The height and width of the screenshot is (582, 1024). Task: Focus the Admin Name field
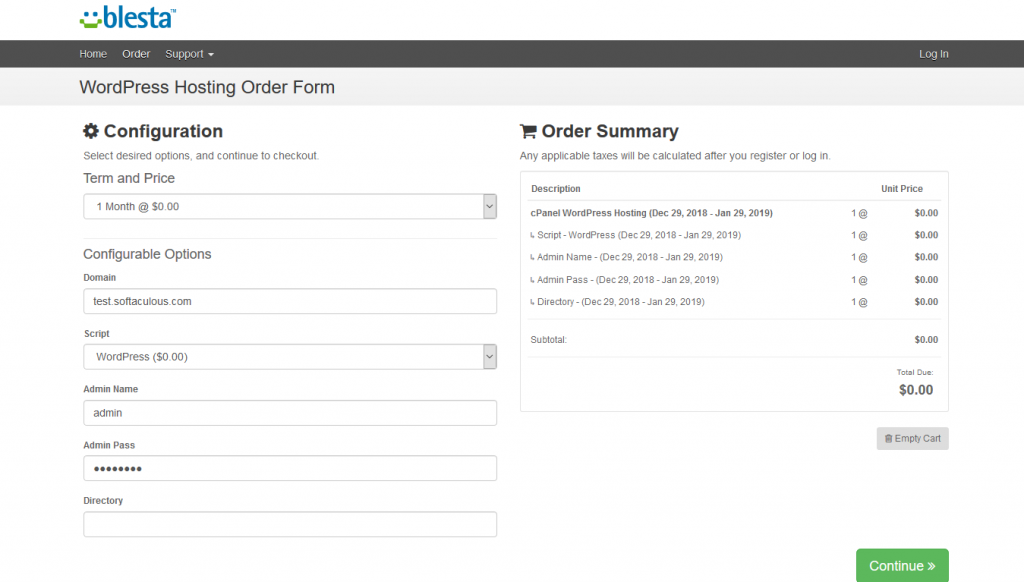coord(290,413)
